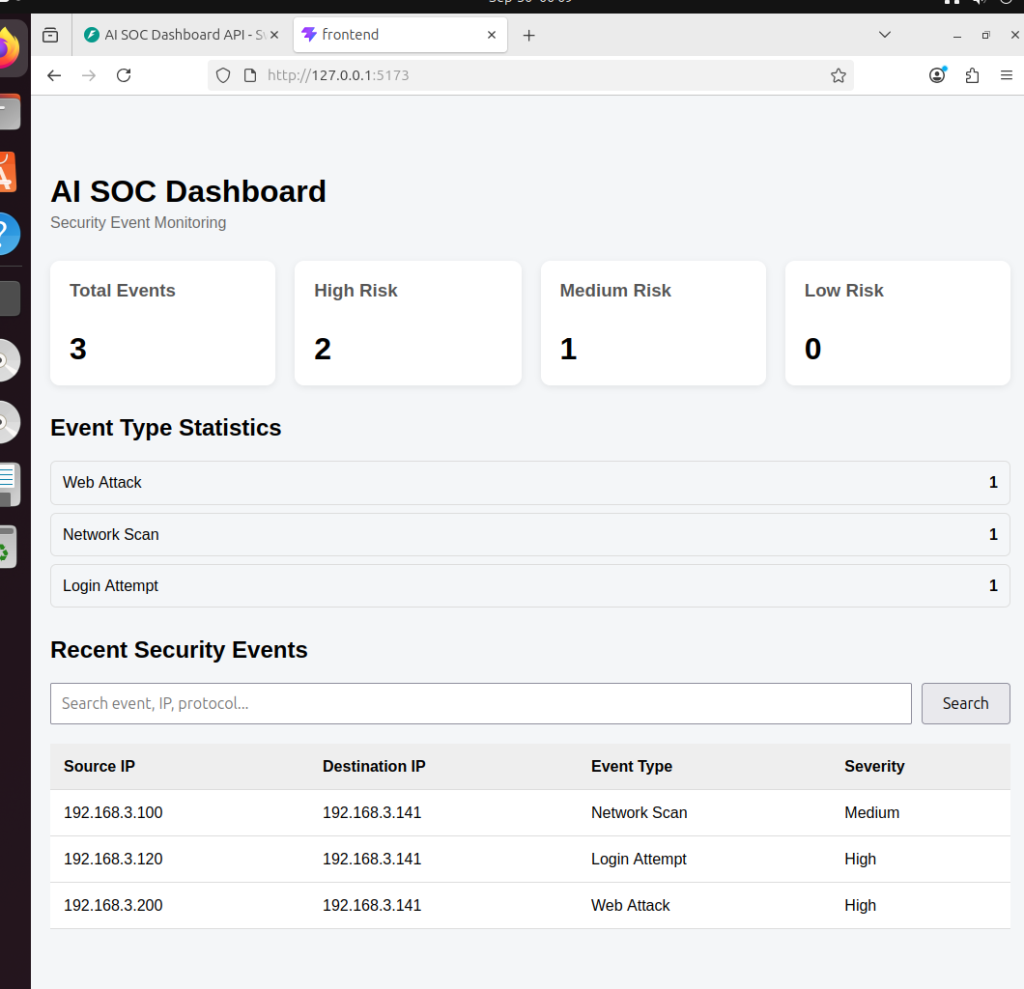Open the Firefox View icon left of tabs
Image resolution: width=1024 pixels, height=989 pixels.
click(x=50, y=35)
